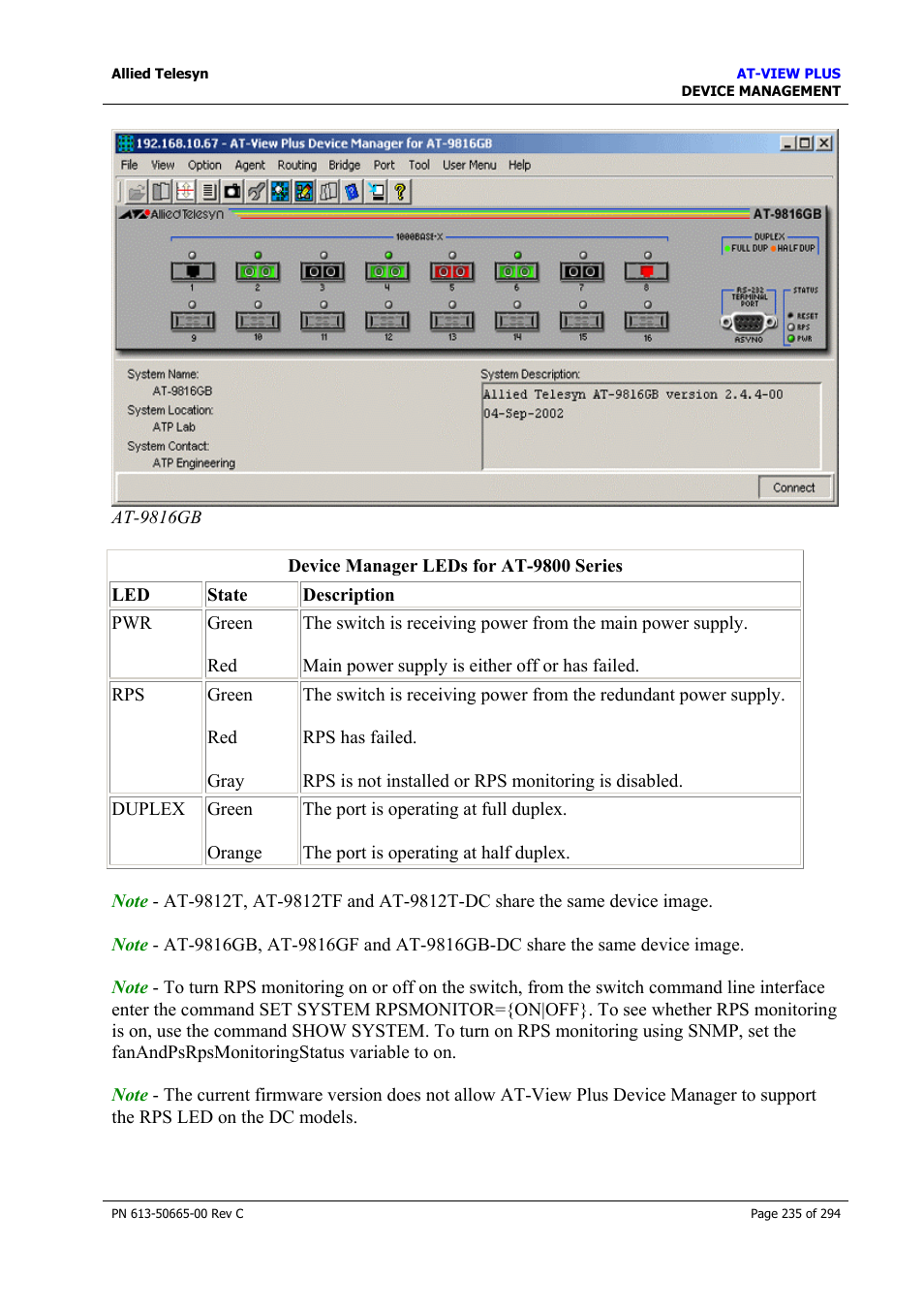924x1309 pixels.
Task: Click the AT-VIEW PLUS header text
Action: pos(788,74)
